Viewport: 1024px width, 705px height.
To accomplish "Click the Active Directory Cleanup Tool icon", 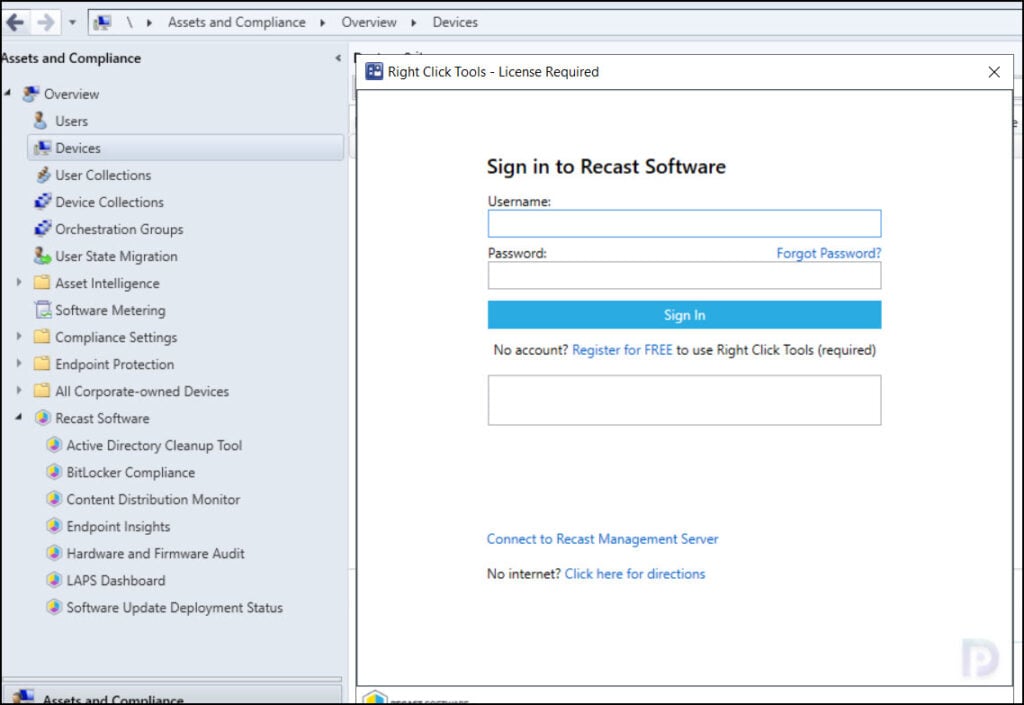I will pyautogui.click(x=54, y=445).
